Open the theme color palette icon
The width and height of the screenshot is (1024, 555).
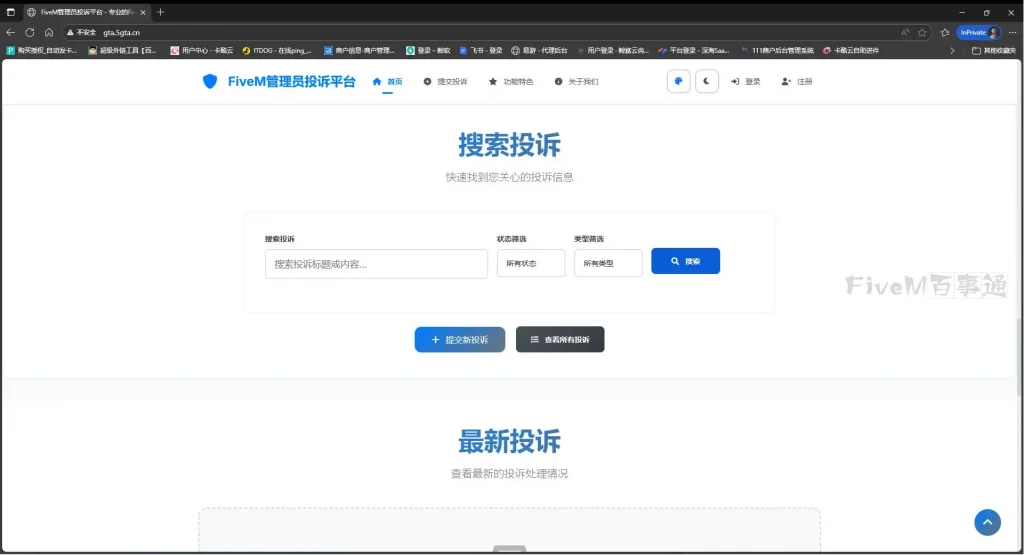(679, 82)
